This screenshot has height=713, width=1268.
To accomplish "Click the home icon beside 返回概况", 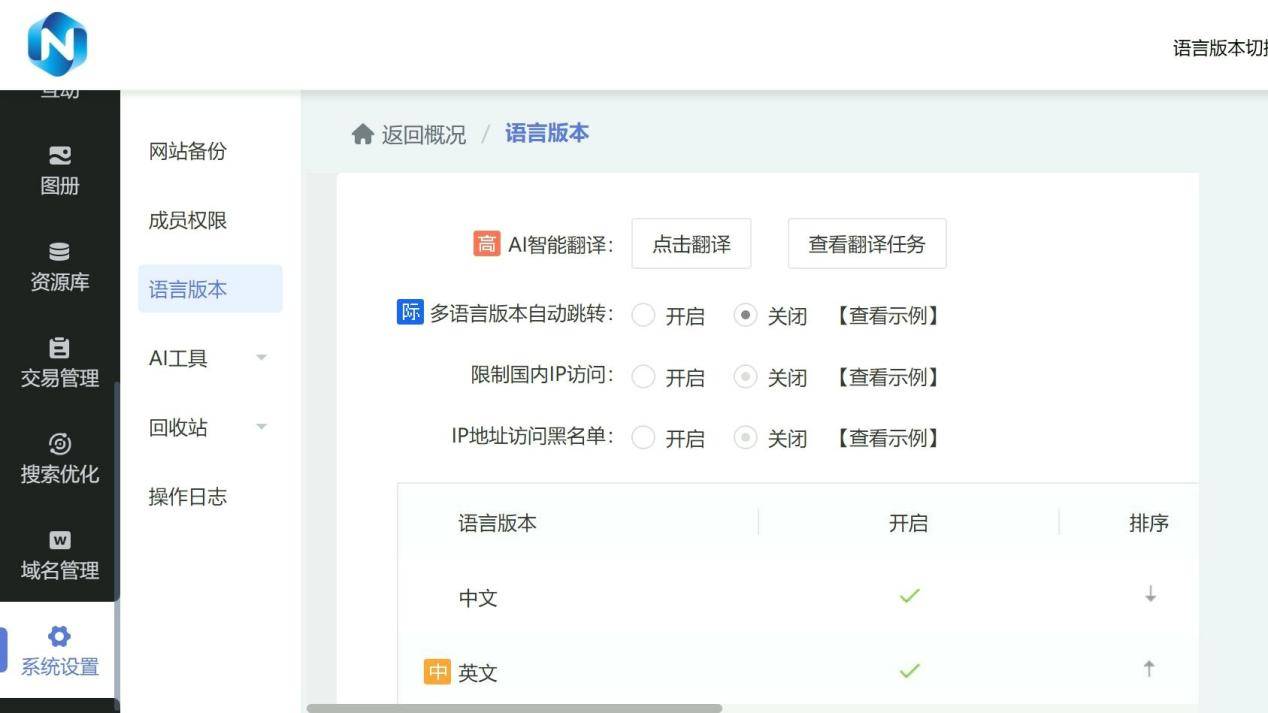I will tap(362, 134).
